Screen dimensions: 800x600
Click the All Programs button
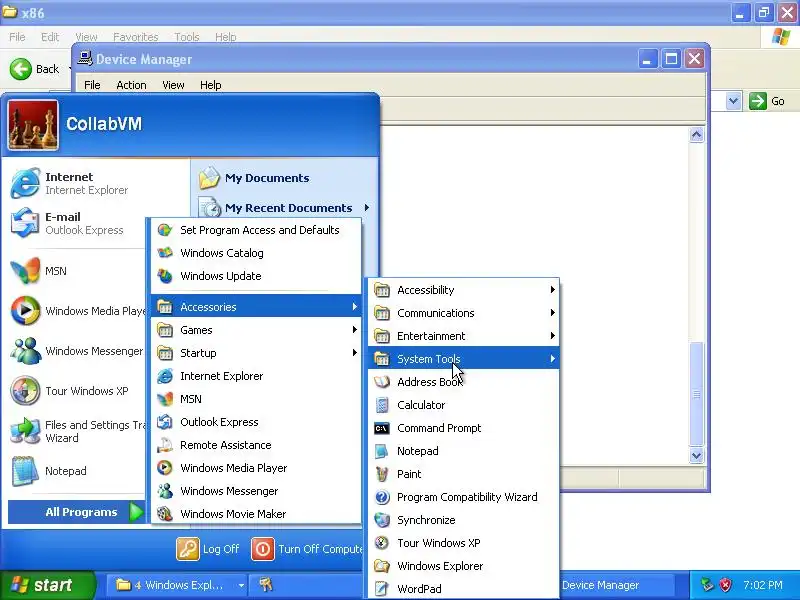coord(76,512)
